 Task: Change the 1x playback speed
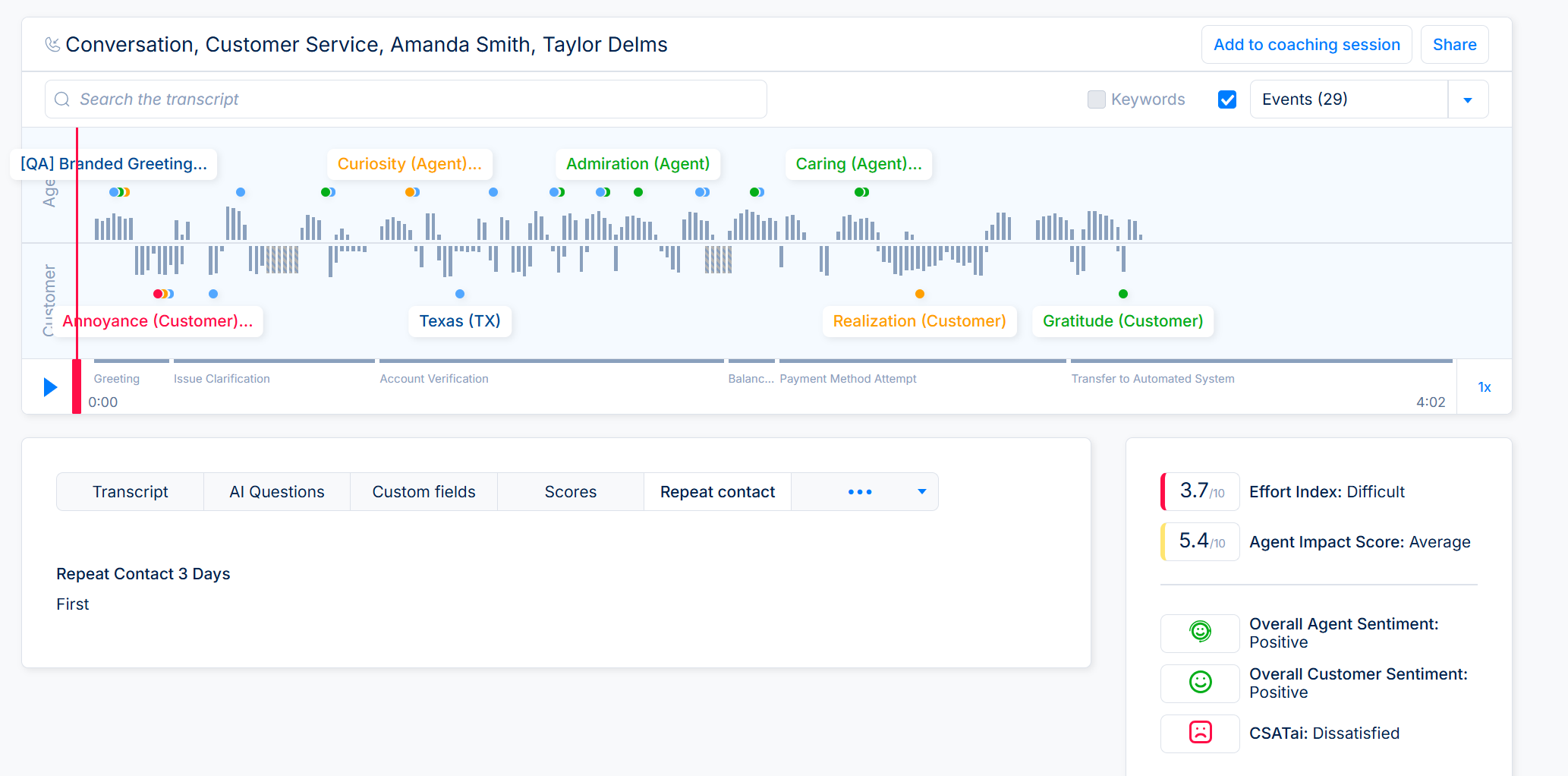click(x=1485, y=387)
